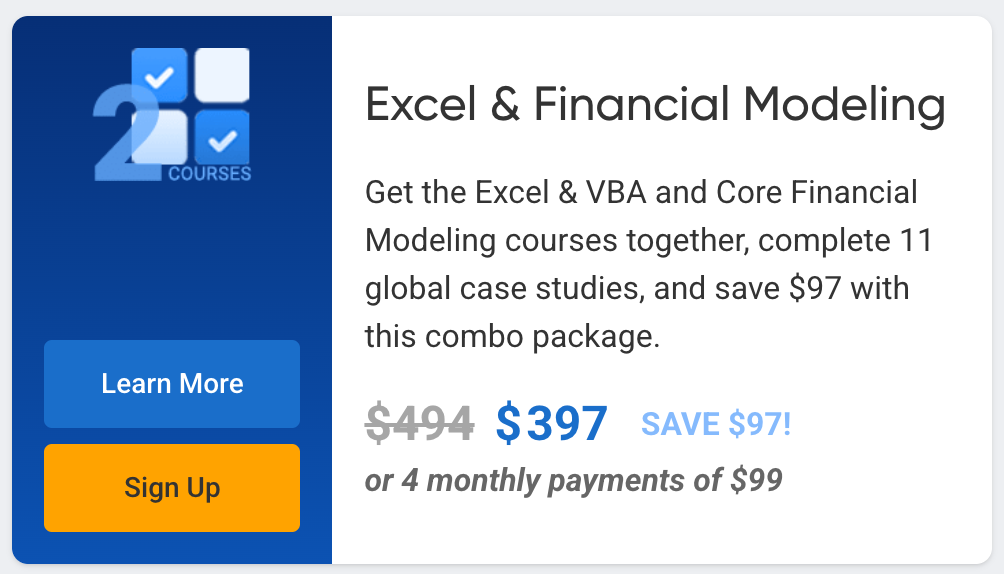1004x574 pixels.
Task: Open the Excel & Financial Modeling title
Action: click(655, 106)
